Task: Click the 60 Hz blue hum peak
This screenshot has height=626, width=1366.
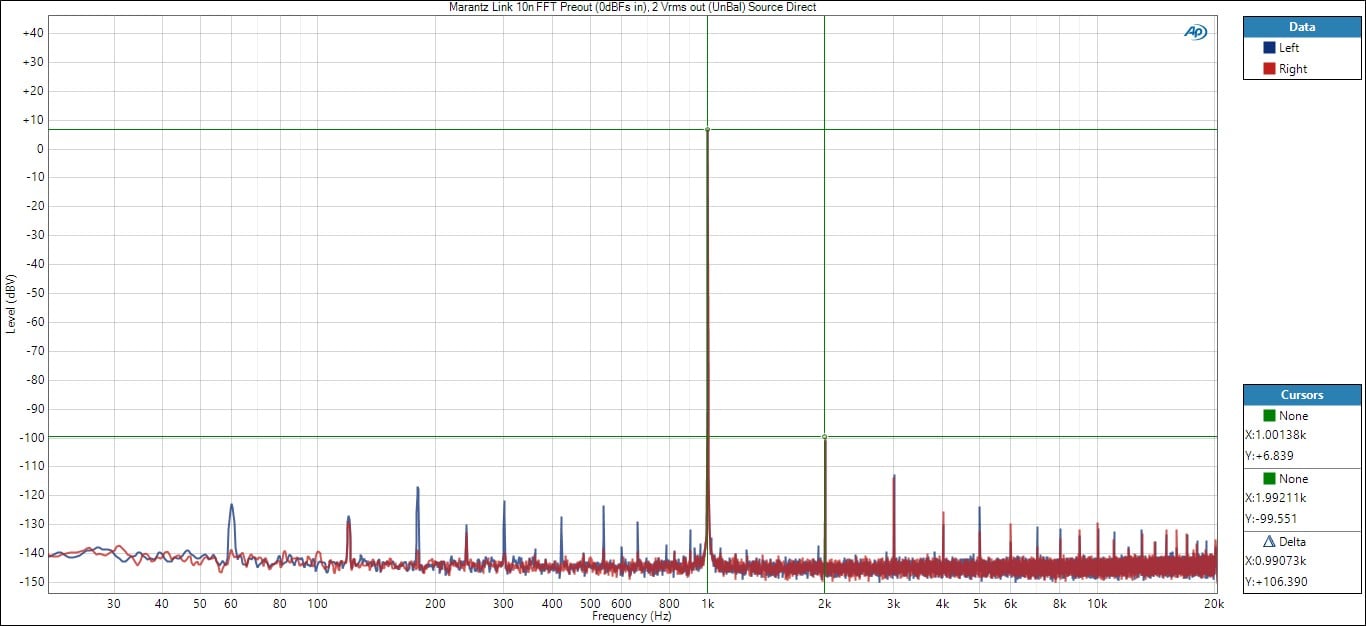Action: click(231, 506)
